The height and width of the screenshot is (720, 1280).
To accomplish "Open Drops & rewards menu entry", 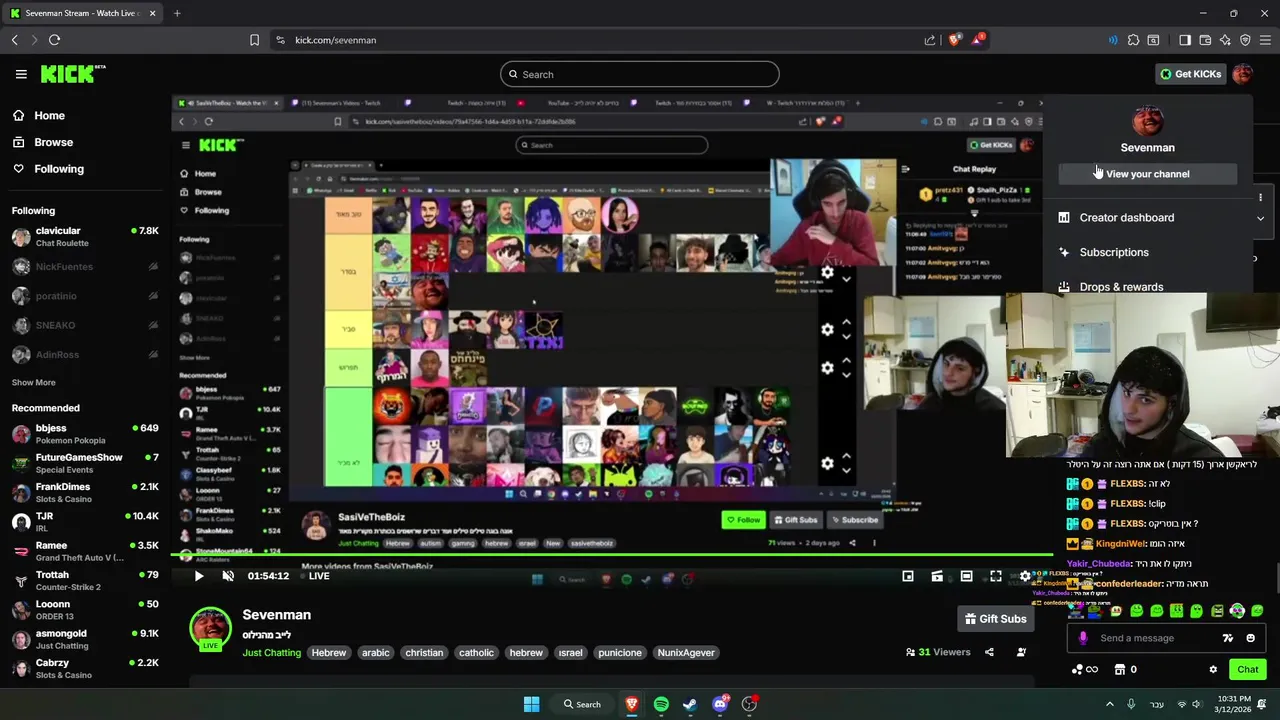I will (1121, 287).
